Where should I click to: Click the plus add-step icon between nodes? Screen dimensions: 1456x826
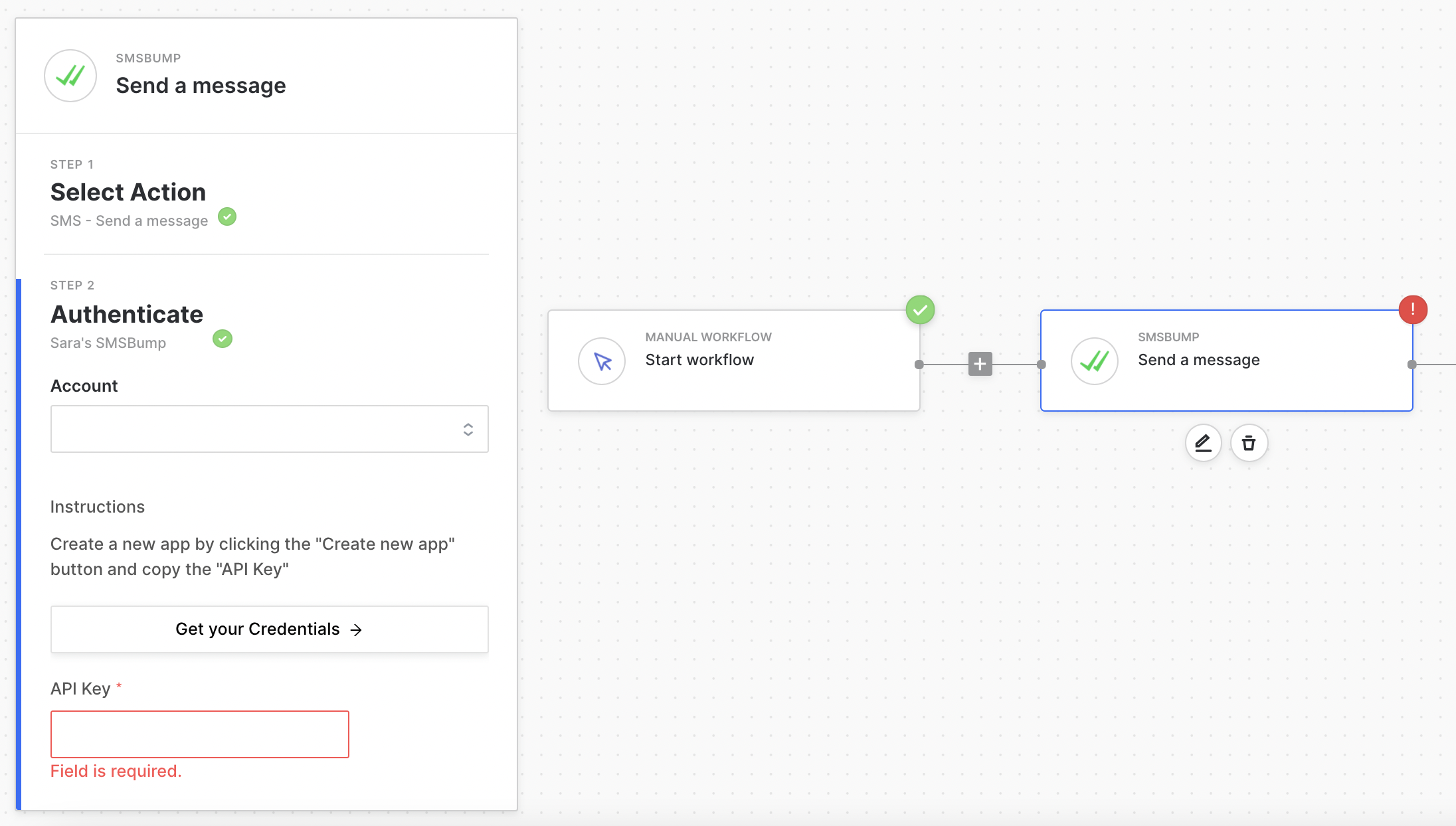pyautogui.click(x=980, y=364)
